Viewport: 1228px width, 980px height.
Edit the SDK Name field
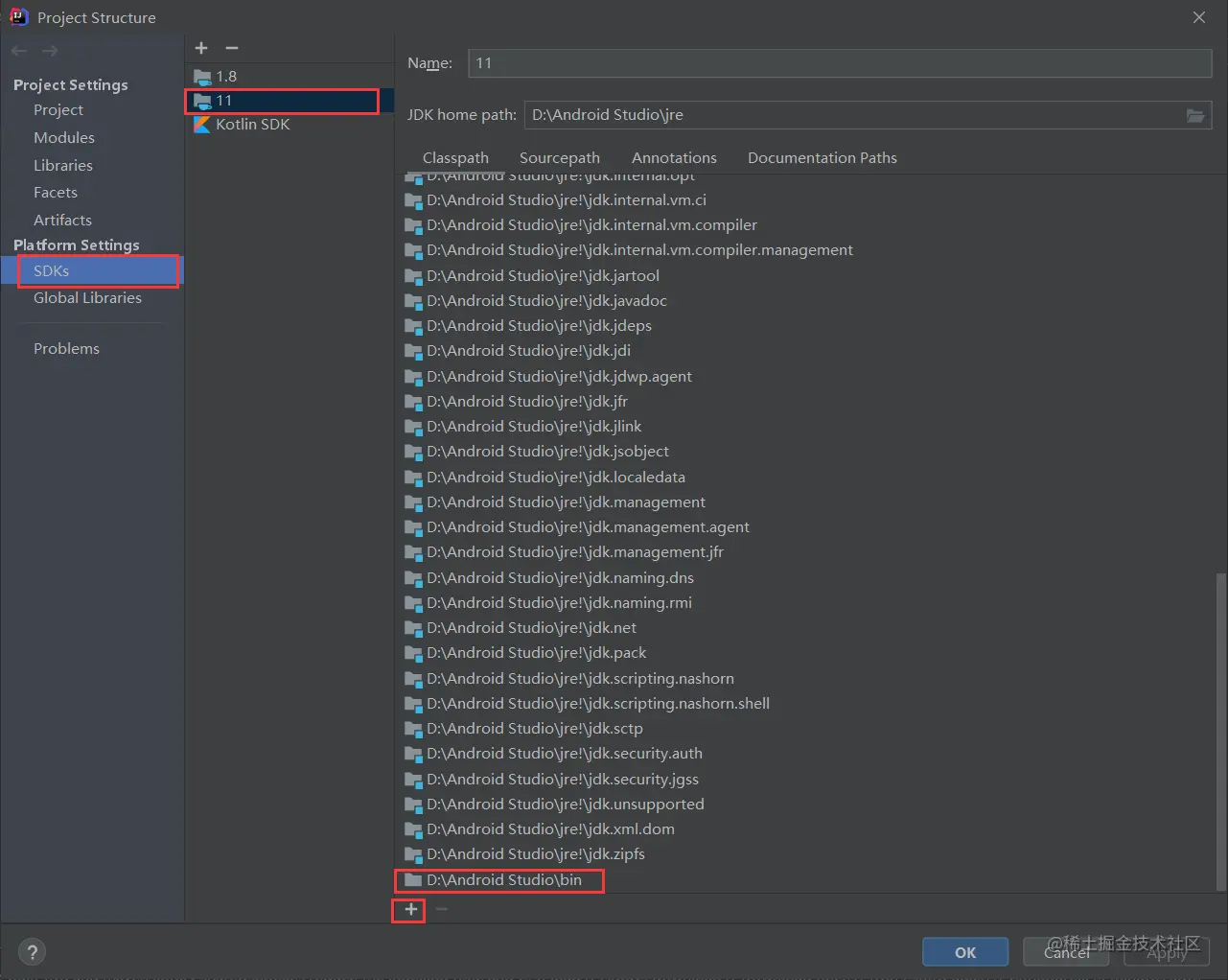pyautogui.click(x=840, y=63)
